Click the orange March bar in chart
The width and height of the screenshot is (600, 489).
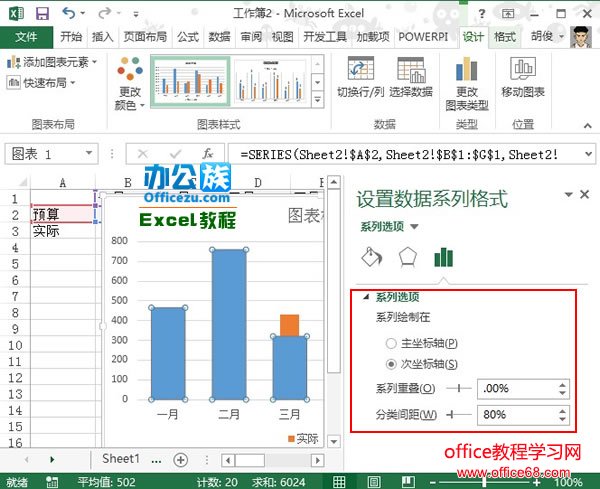[289, 325]
